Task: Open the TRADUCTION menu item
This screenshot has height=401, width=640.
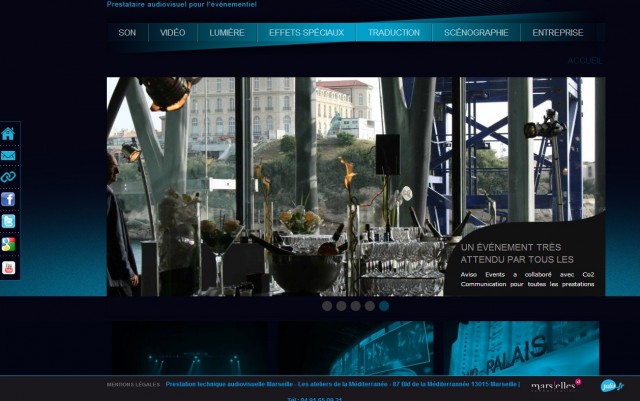Action: pyautogui.click(x=394, y=33)
